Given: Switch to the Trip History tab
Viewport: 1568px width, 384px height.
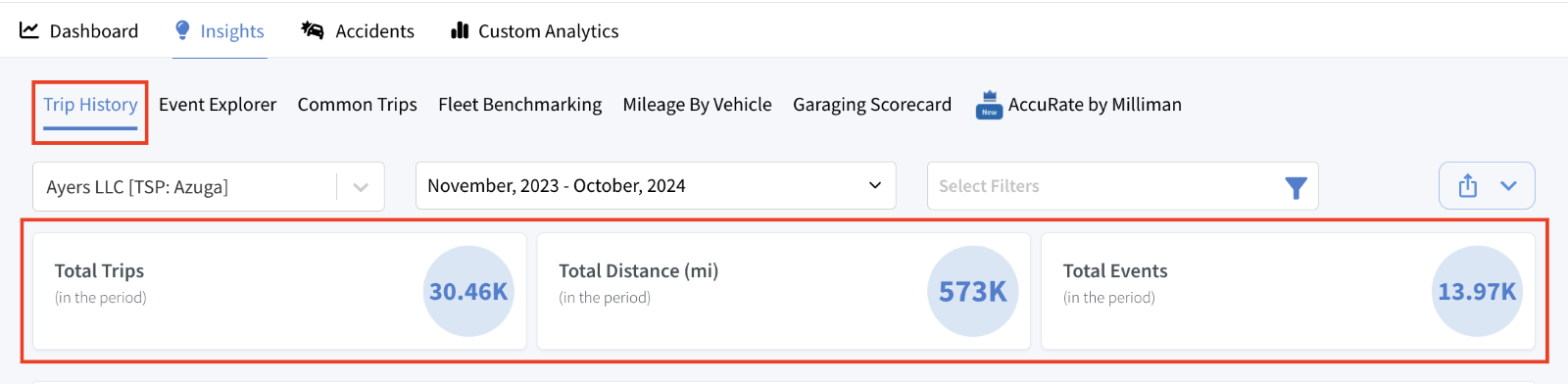Looking at the screenshot, I should (90, 105).
